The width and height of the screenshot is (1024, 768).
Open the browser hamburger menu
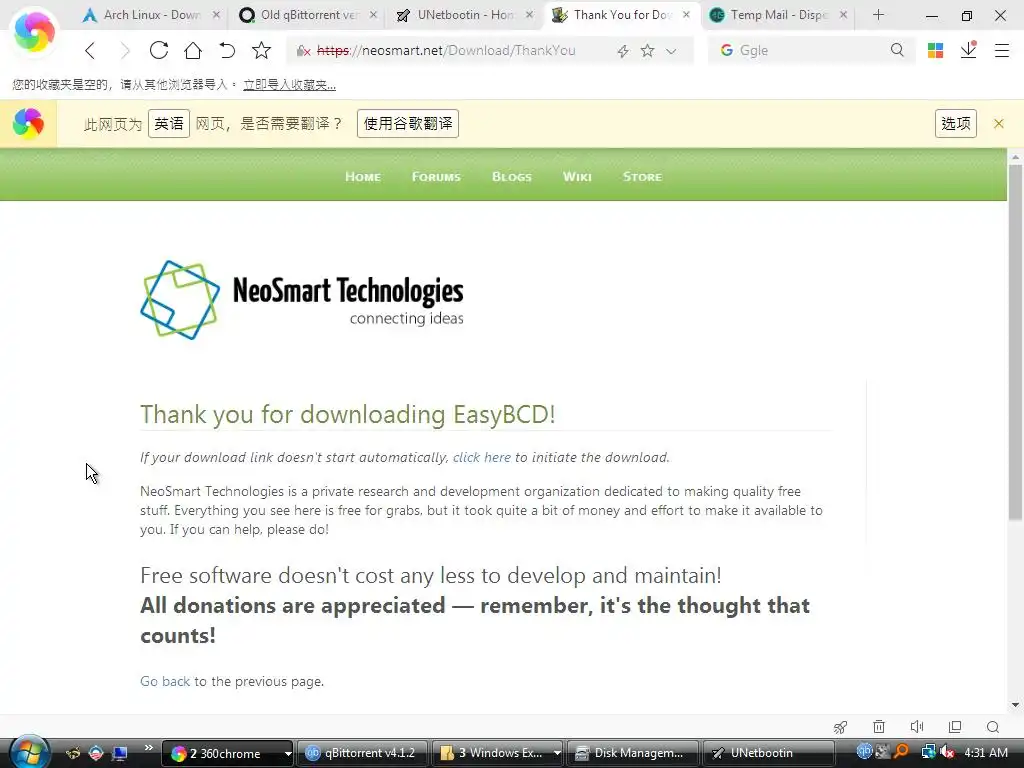point(1002,50)
